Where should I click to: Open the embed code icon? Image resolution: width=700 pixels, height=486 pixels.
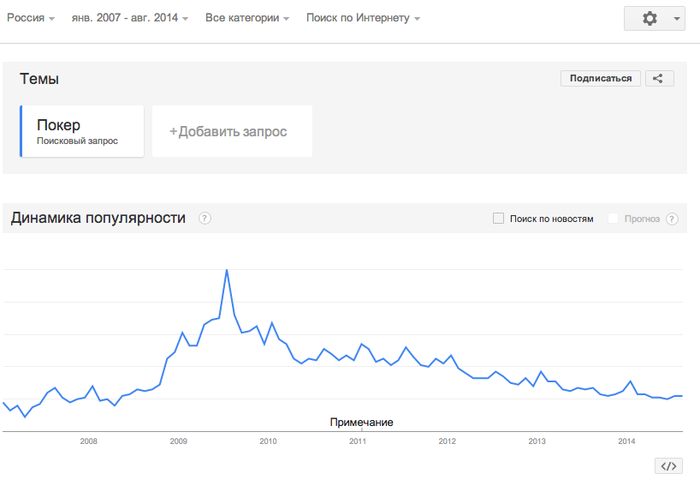pyautogui.click(x=668, y=466)
